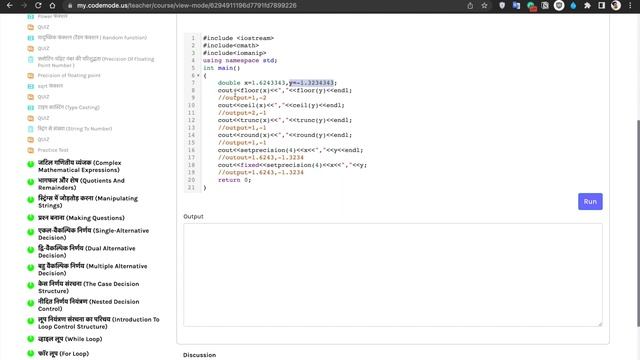
Task: Collapse the code fold arrow at line 6
Action: click(x=198, y=76)
